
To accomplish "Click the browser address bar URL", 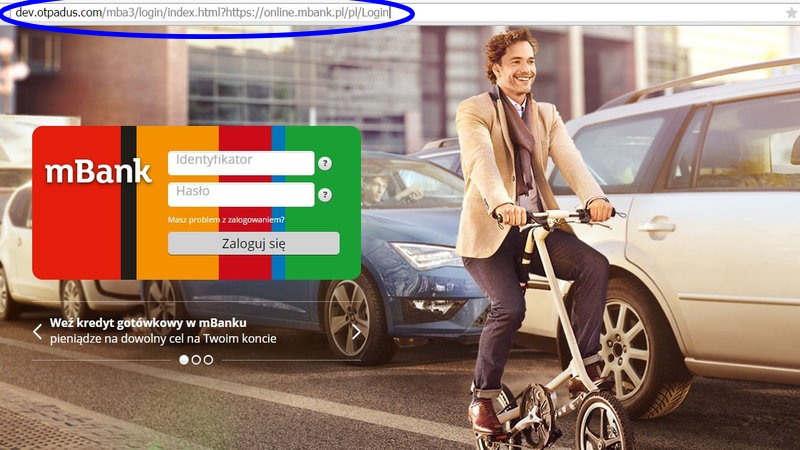I will coord(203,13).
